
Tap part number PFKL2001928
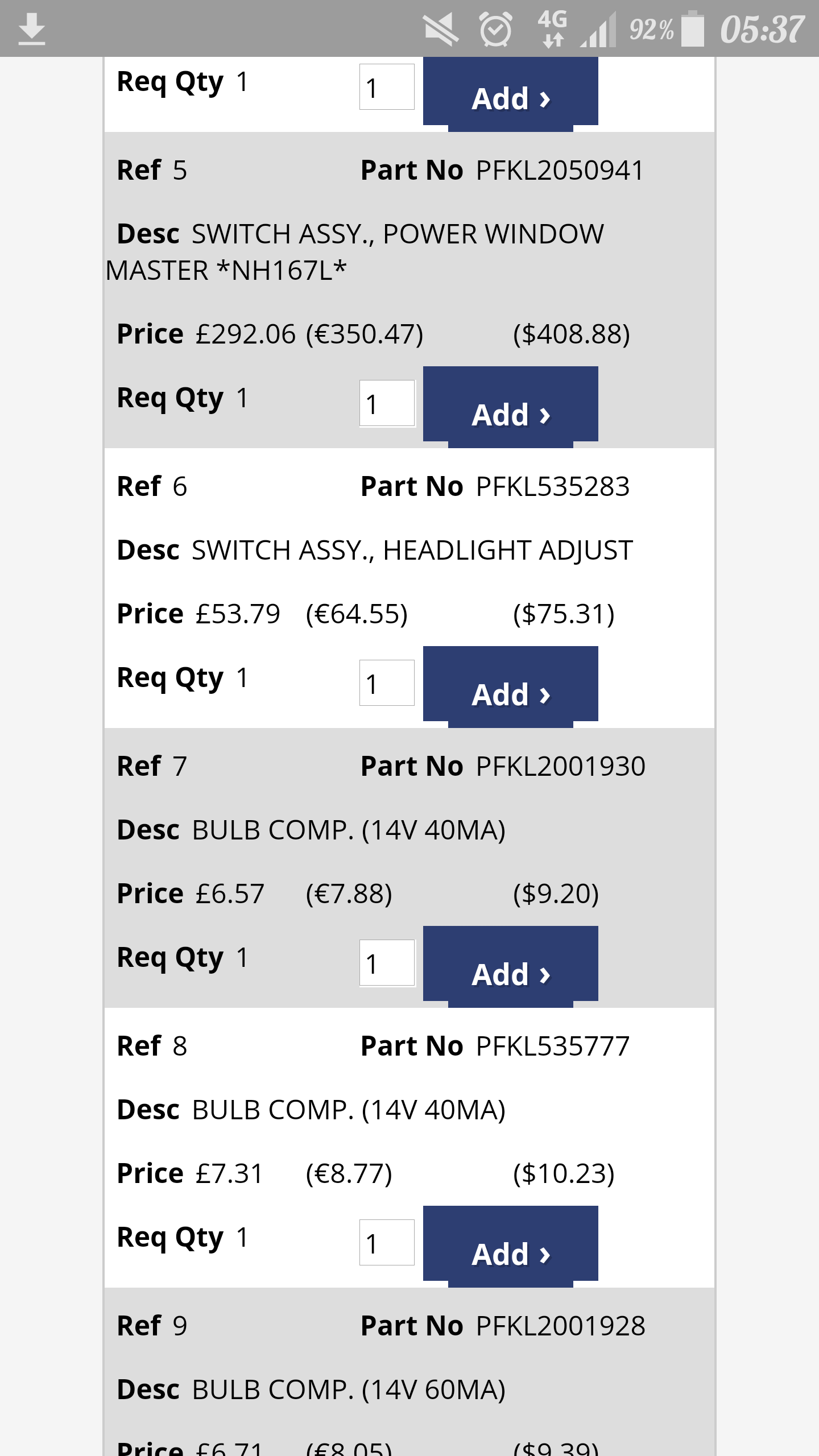click(560, 1326)
